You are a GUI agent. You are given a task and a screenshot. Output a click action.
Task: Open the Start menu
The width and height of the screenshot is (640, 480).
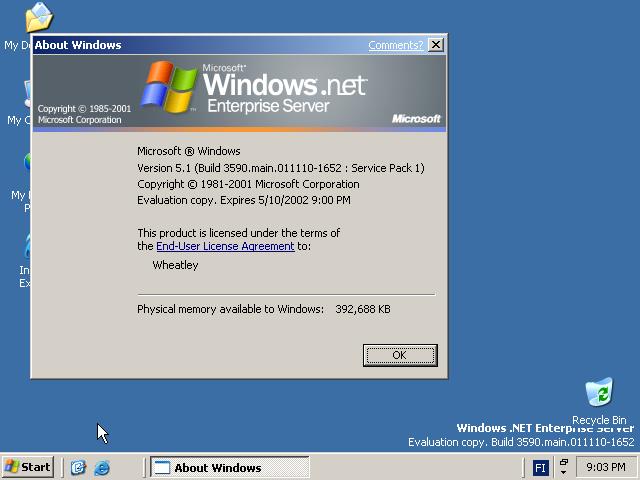tap(28, 467)
